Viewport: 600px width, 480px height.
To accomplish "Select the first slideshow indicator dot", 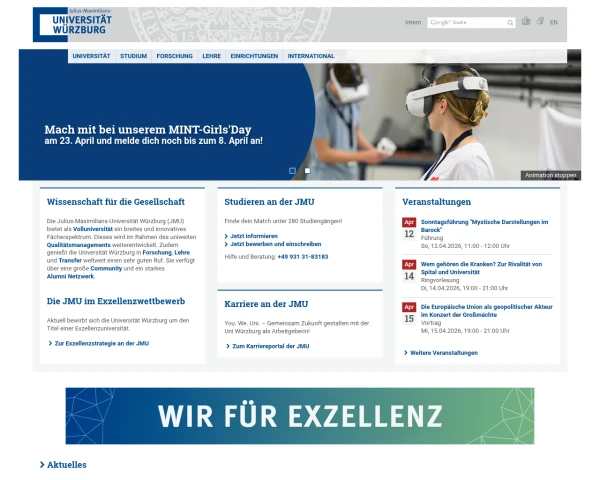I will [292, 171].
